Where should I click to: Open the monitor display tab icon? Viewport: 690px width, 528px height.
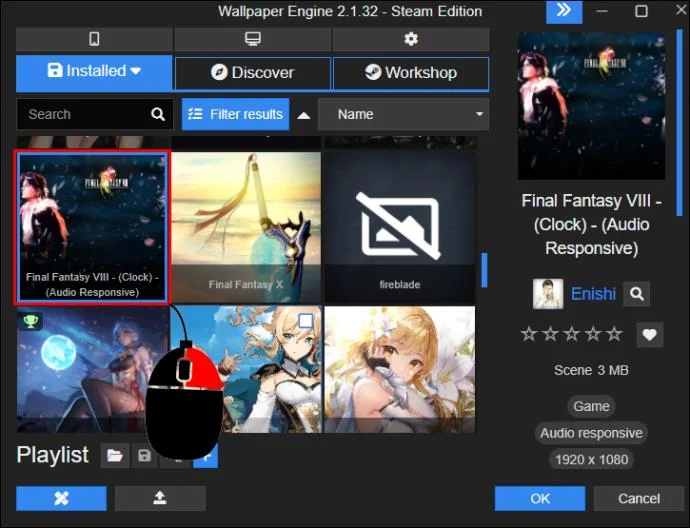coord(253,39)
